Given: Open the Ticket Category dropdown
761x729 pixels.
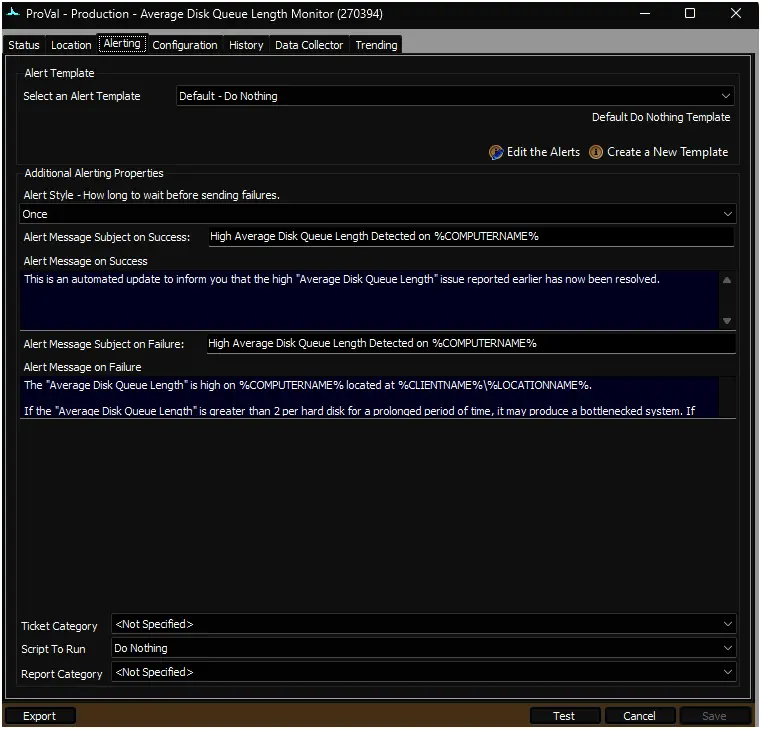Looking at the screenshot, I should click(x=423, y=624).
